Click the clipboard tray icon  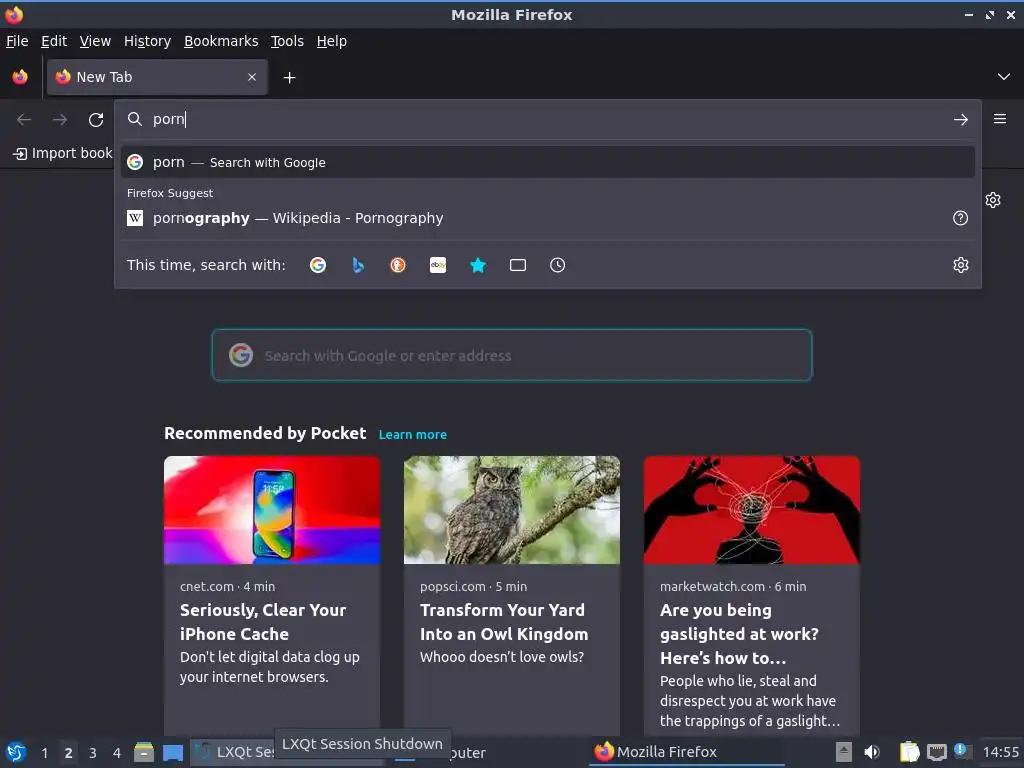click(x=909, y=752)
